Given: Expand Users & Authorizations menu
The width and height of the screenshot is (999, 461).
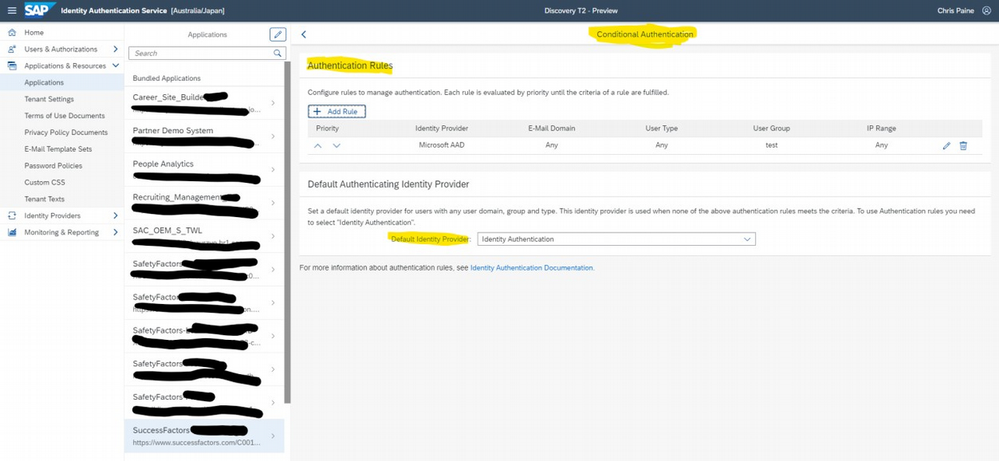Looking at the screenshot, I should (x=115, y=49).
